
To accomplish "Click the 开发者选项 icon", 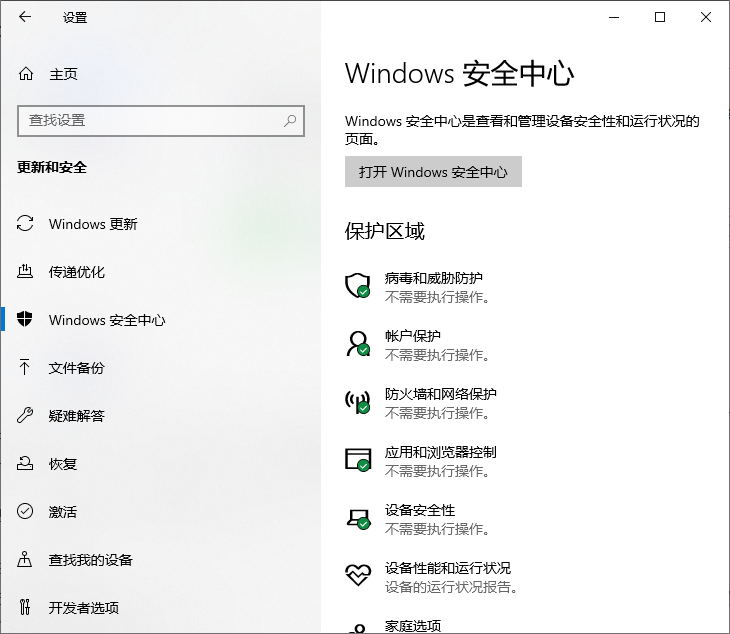I will click(25, 607).
